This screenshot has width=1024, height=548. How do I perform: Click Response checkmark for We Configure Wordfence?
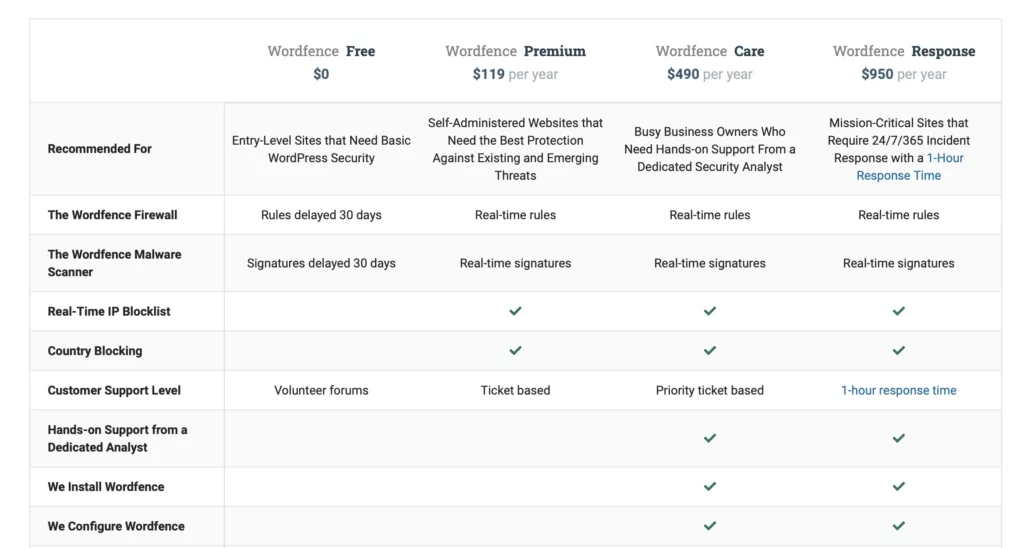[899, 526]
